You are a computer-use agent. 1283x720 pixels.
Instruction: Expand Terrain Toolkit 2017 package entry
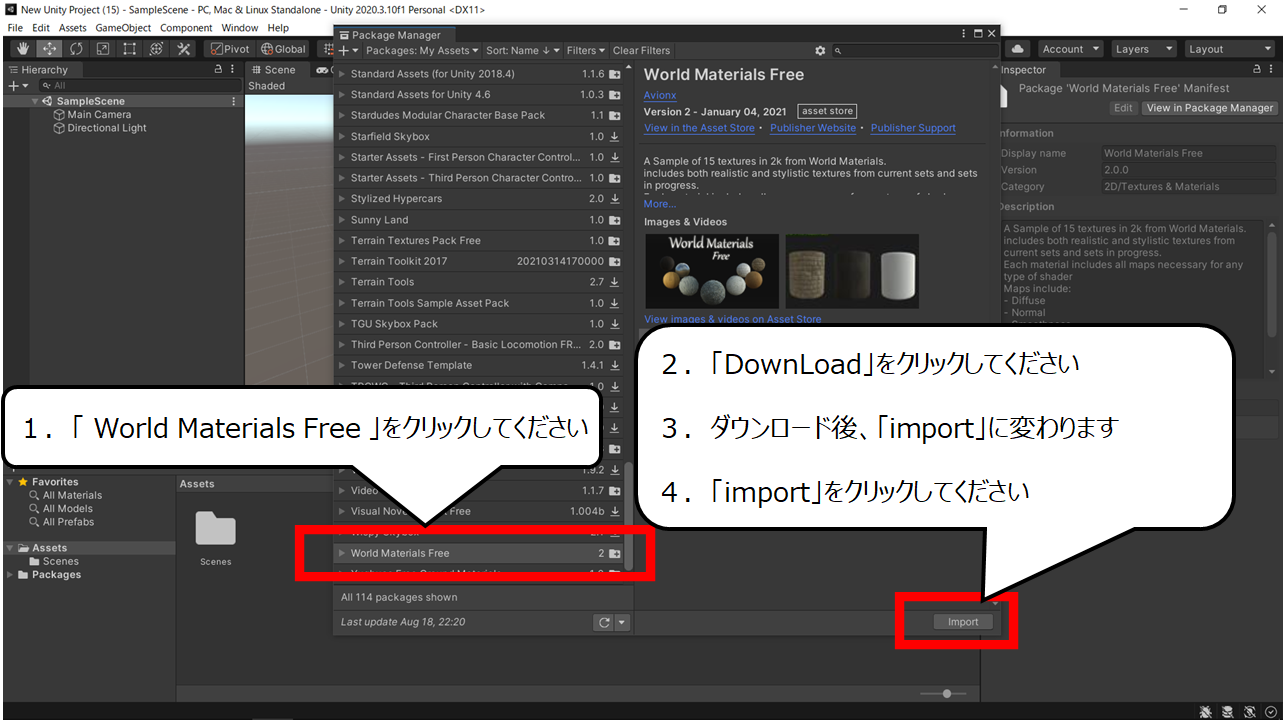pos(342,261)
